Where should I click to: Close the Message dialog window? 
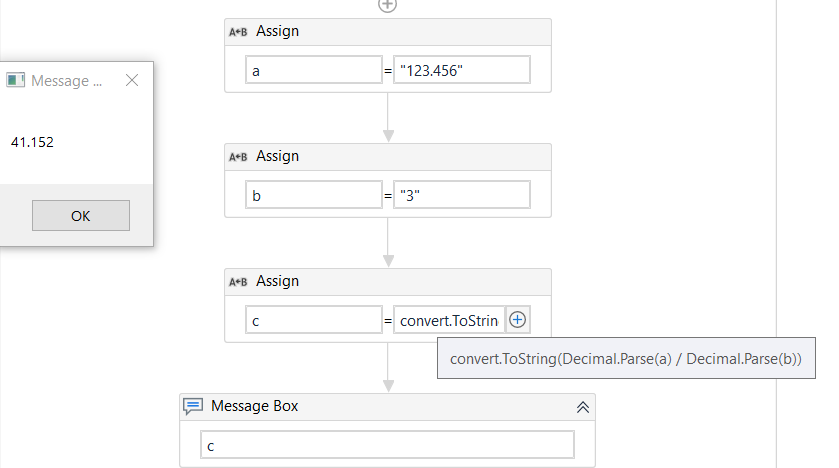tap(132, 81)
